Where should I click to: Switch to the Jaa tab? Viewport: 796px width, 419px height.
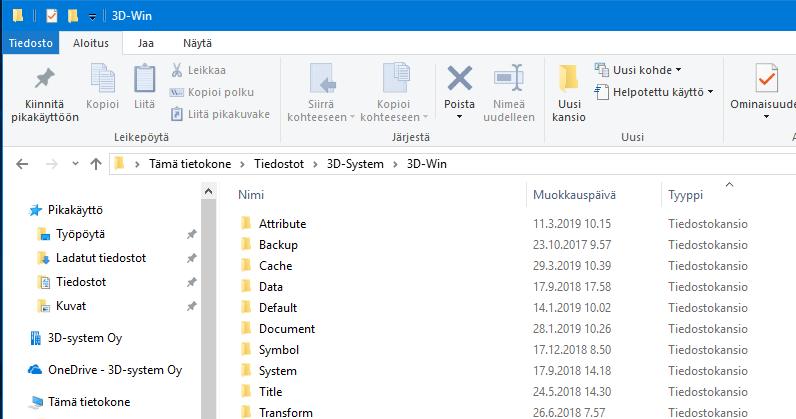[x=146, y=43]
